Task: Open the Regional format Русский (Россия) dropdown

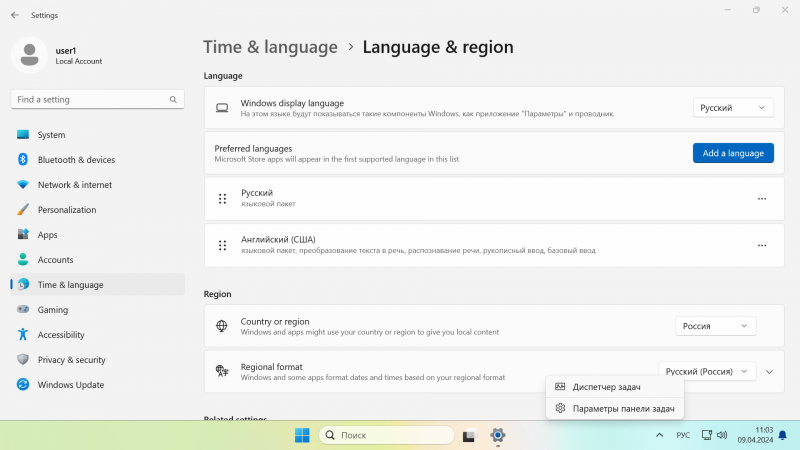Action: click(707, 371)
